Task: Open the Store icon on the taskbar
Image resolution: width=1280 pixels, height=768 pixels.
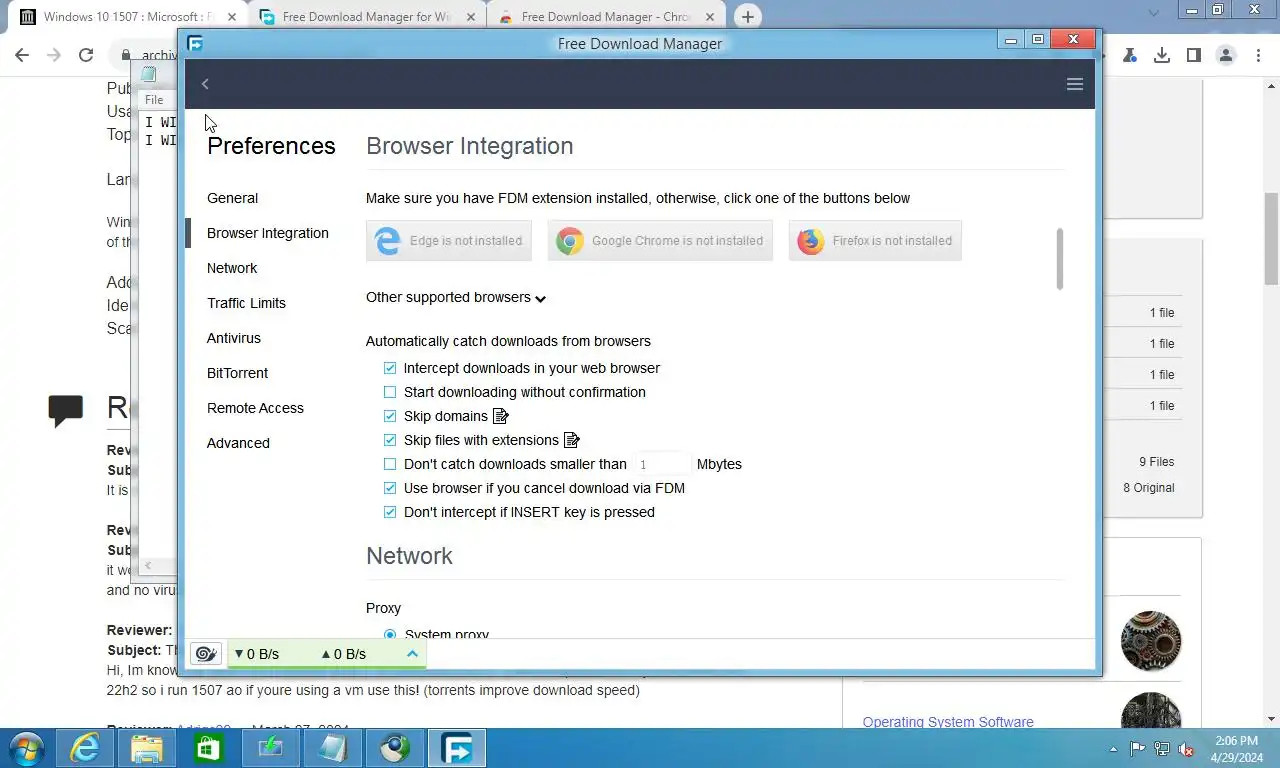Action: [x=209, y=748]
